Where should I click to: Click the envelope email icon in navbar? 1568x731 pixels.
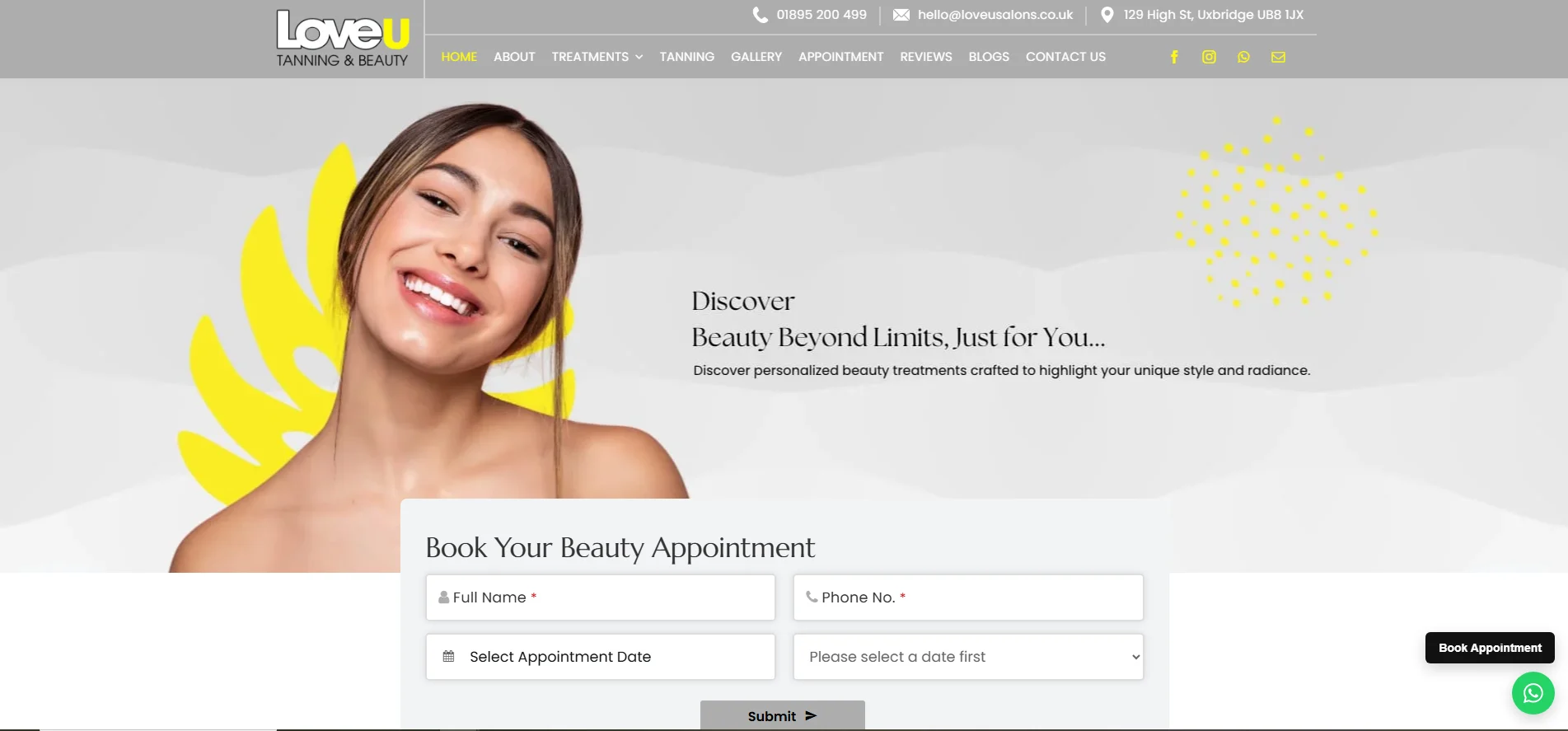[x=1278, y=57]
